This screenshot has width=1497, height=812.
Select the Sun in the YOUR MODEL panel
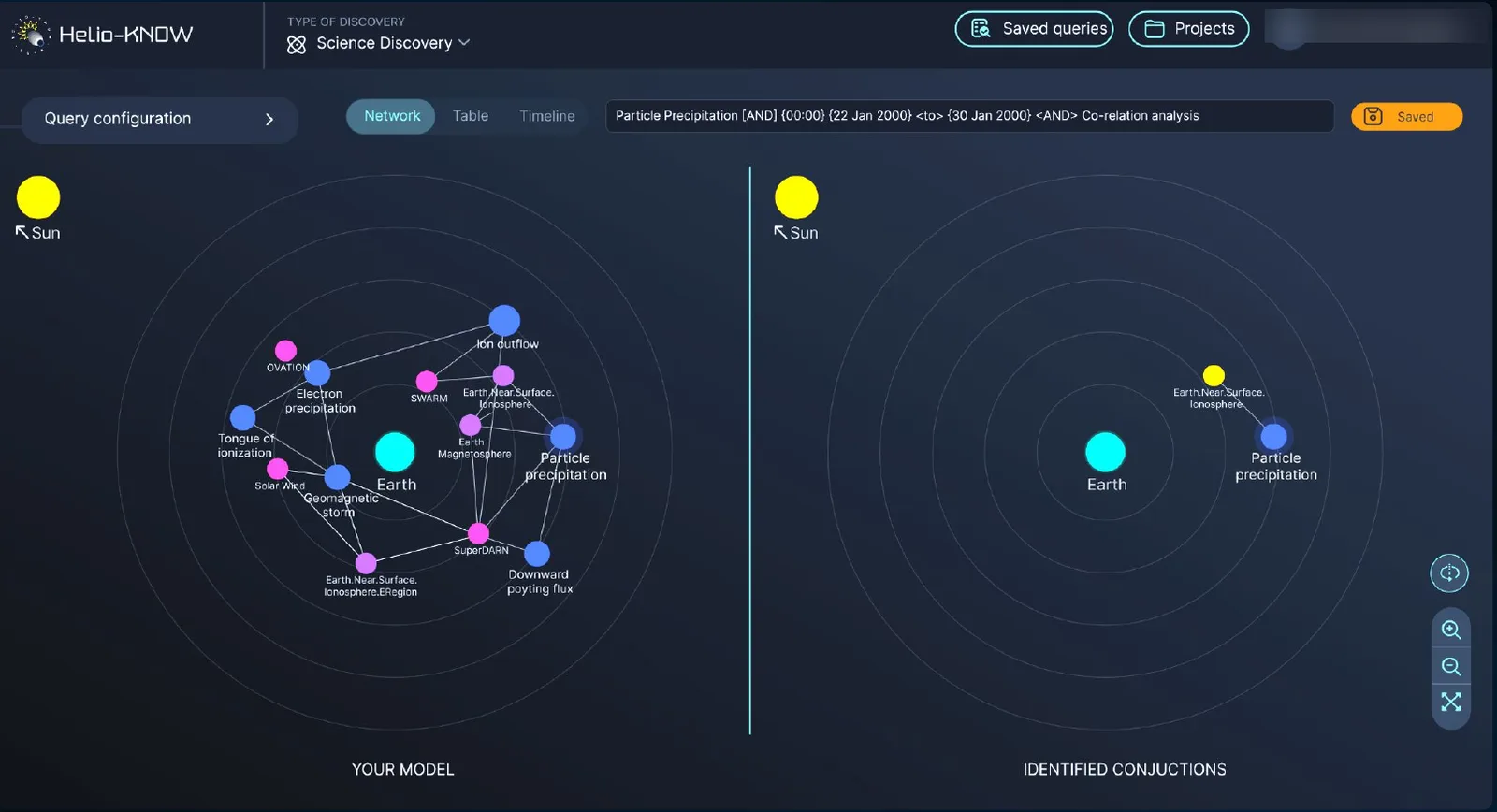click(38, 197)
